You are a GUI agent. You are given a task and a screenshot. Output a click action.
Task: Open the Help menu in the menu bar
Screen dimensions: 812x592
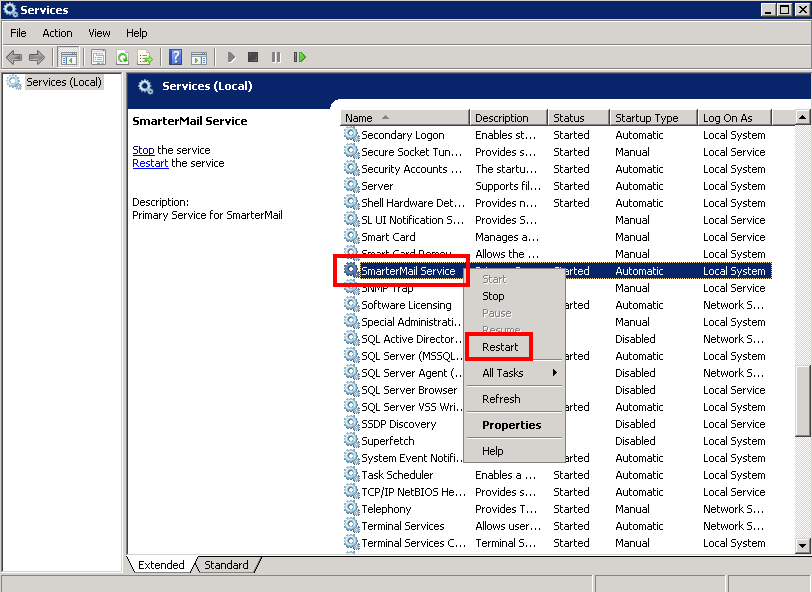point(137,33)
